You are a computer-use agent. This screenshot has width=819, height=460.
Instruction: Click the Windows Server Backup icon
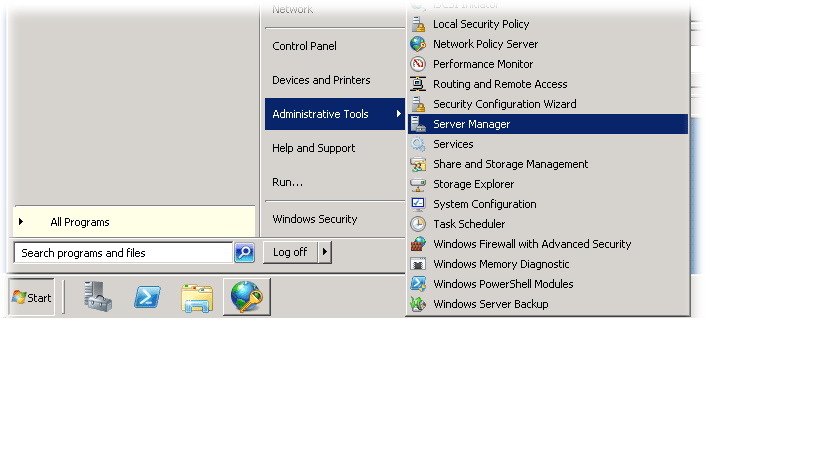click(418, 304)
